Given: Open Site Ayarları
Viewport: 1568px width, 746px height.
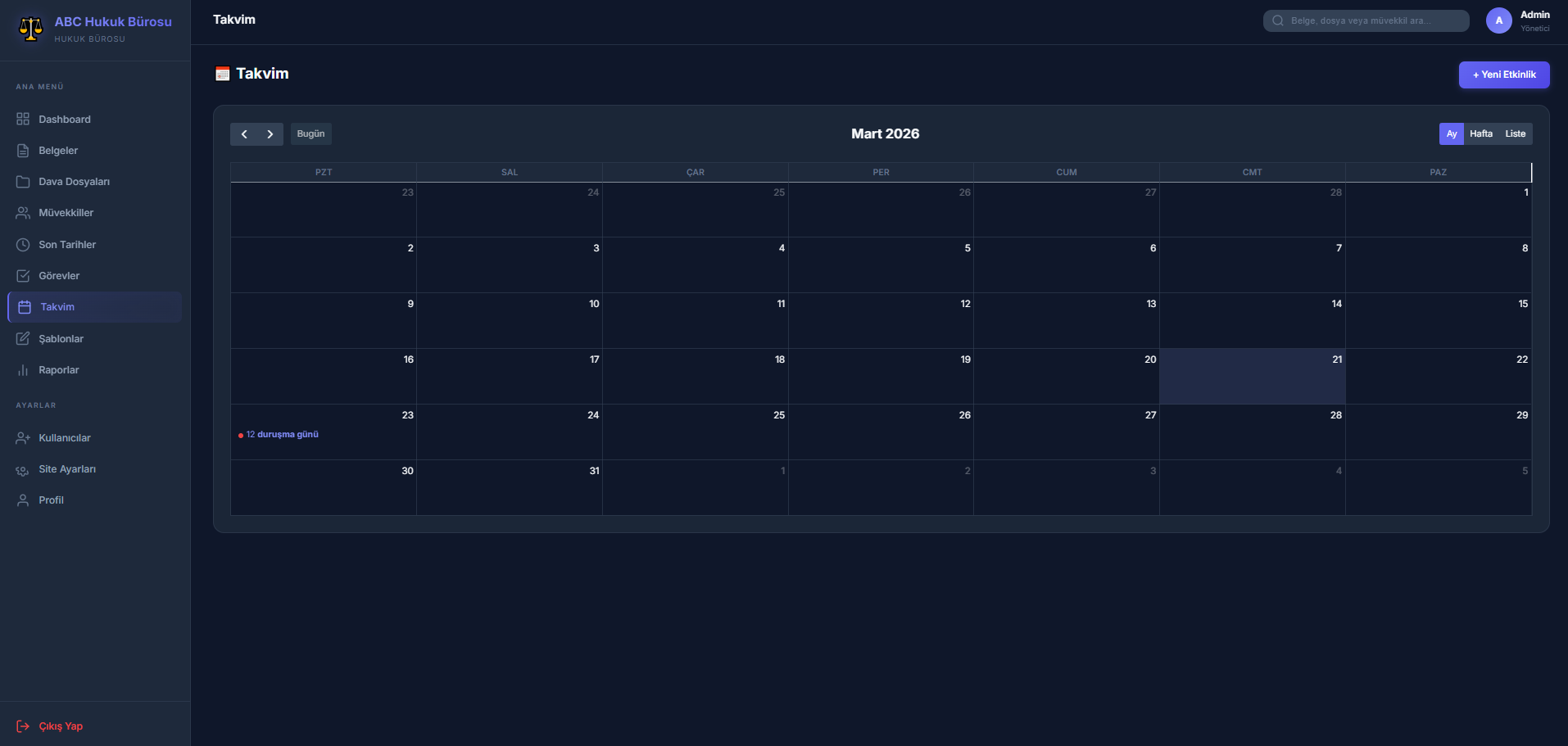Looking at the screenshot, I should (x=95, y=469).
